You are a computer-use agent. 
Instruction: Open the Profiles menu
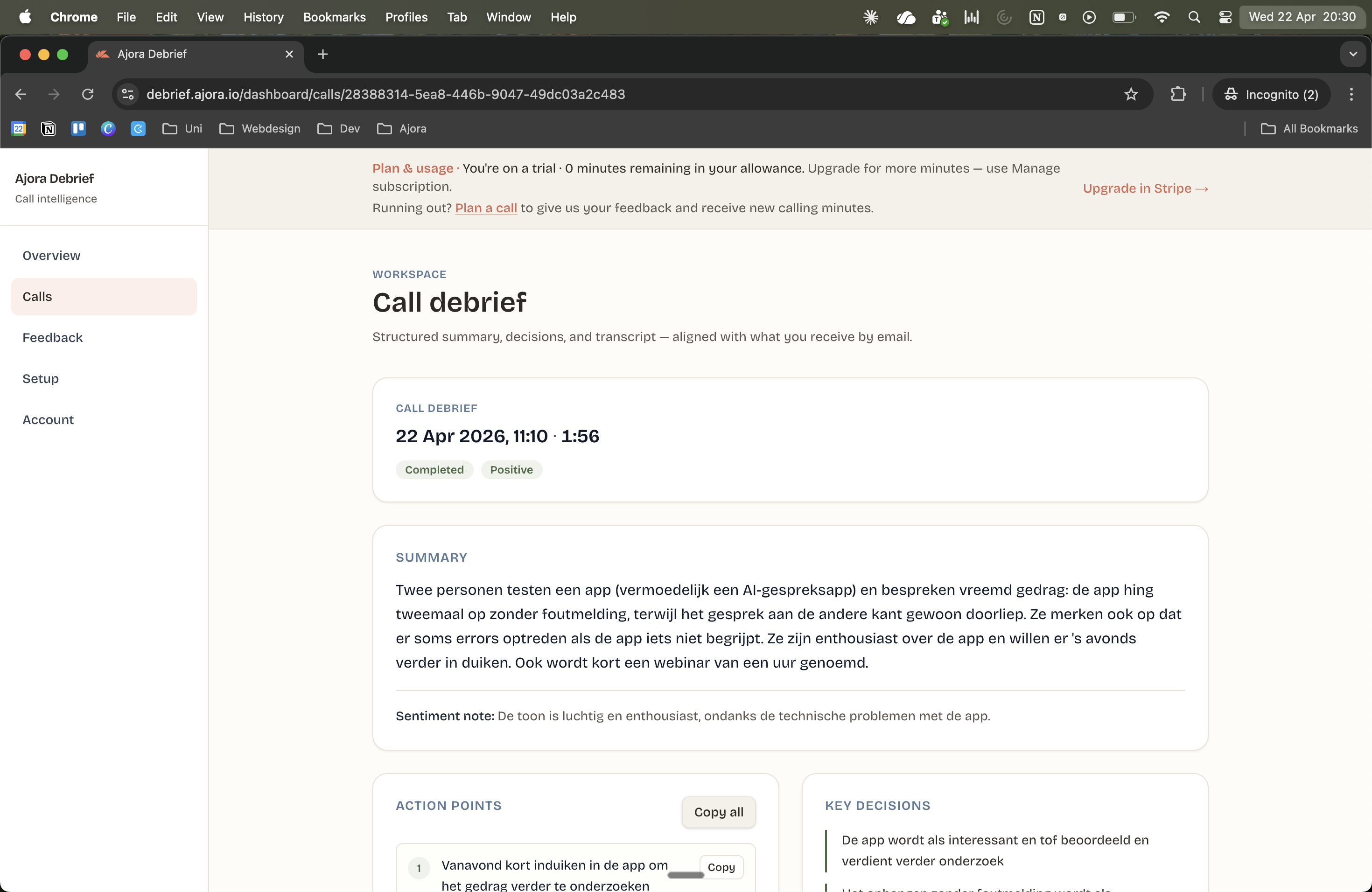coord(406,17)
